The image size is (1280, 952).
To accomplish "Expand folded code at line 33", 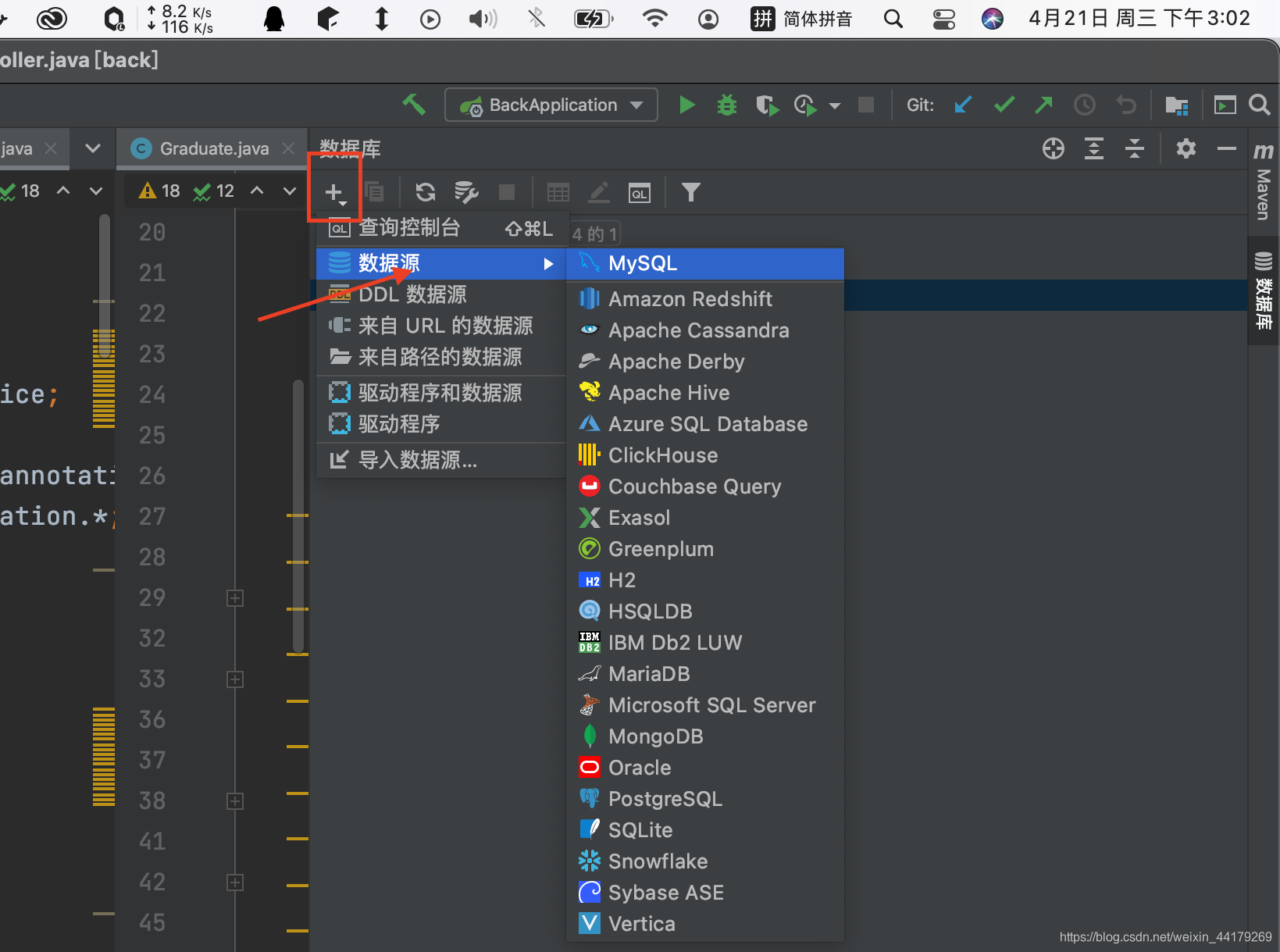I will tap(235, 679).
